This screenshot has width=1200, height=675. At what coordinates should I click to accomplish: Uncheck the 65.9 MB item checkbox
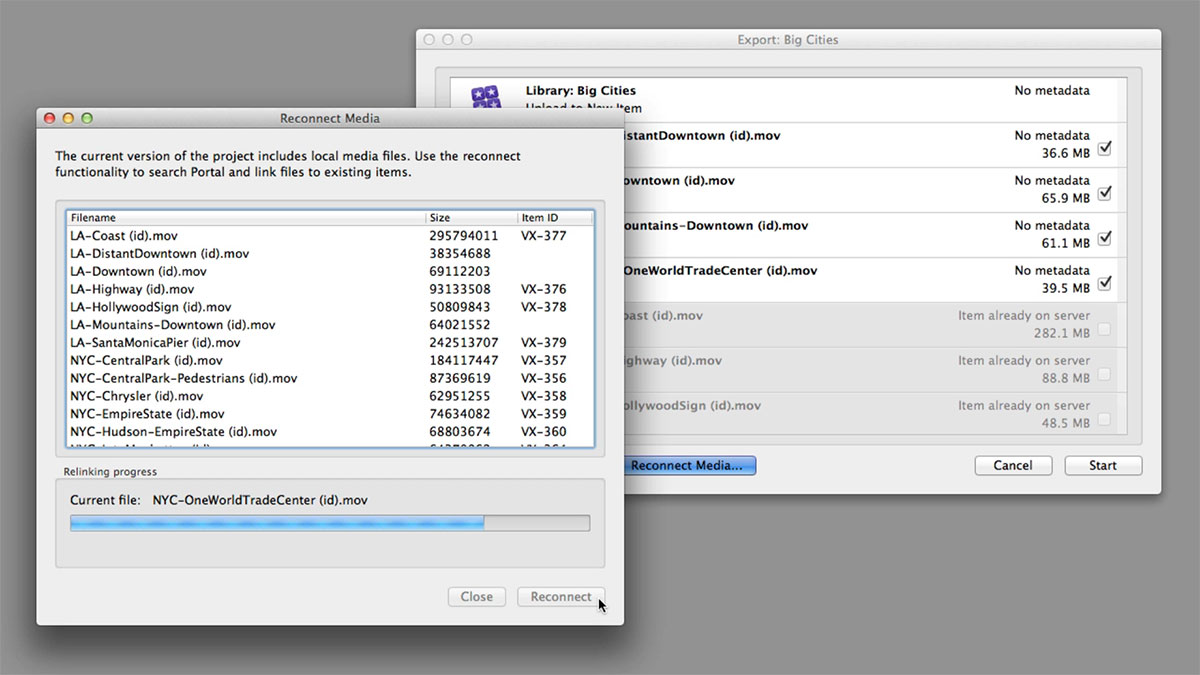1105,193
